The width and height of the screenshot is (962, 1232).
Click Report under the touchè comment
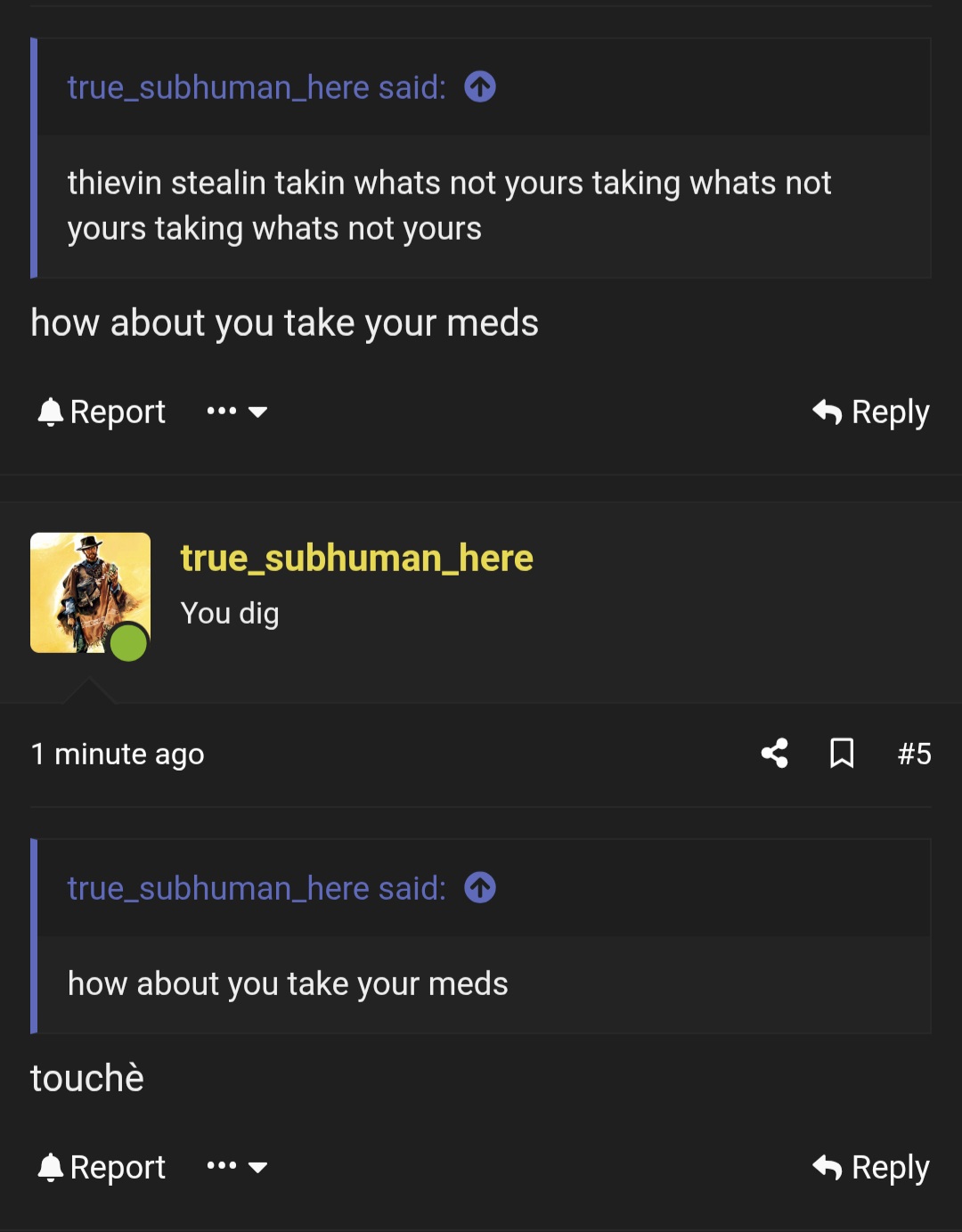coord(117,1167)
